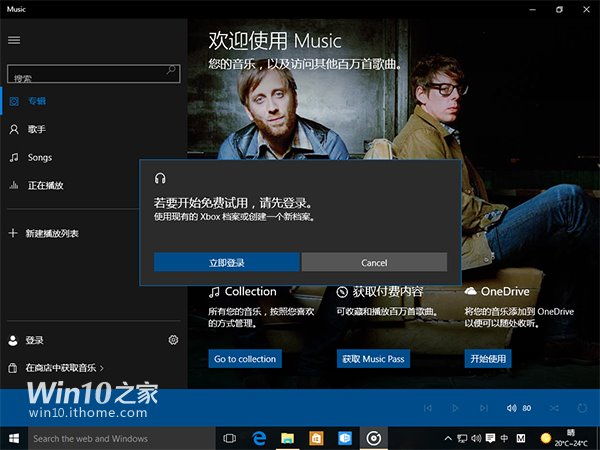The height and width of the screenshot is (450, 600).
Task: Click the search magnifier icon
Action: [171, 70]
